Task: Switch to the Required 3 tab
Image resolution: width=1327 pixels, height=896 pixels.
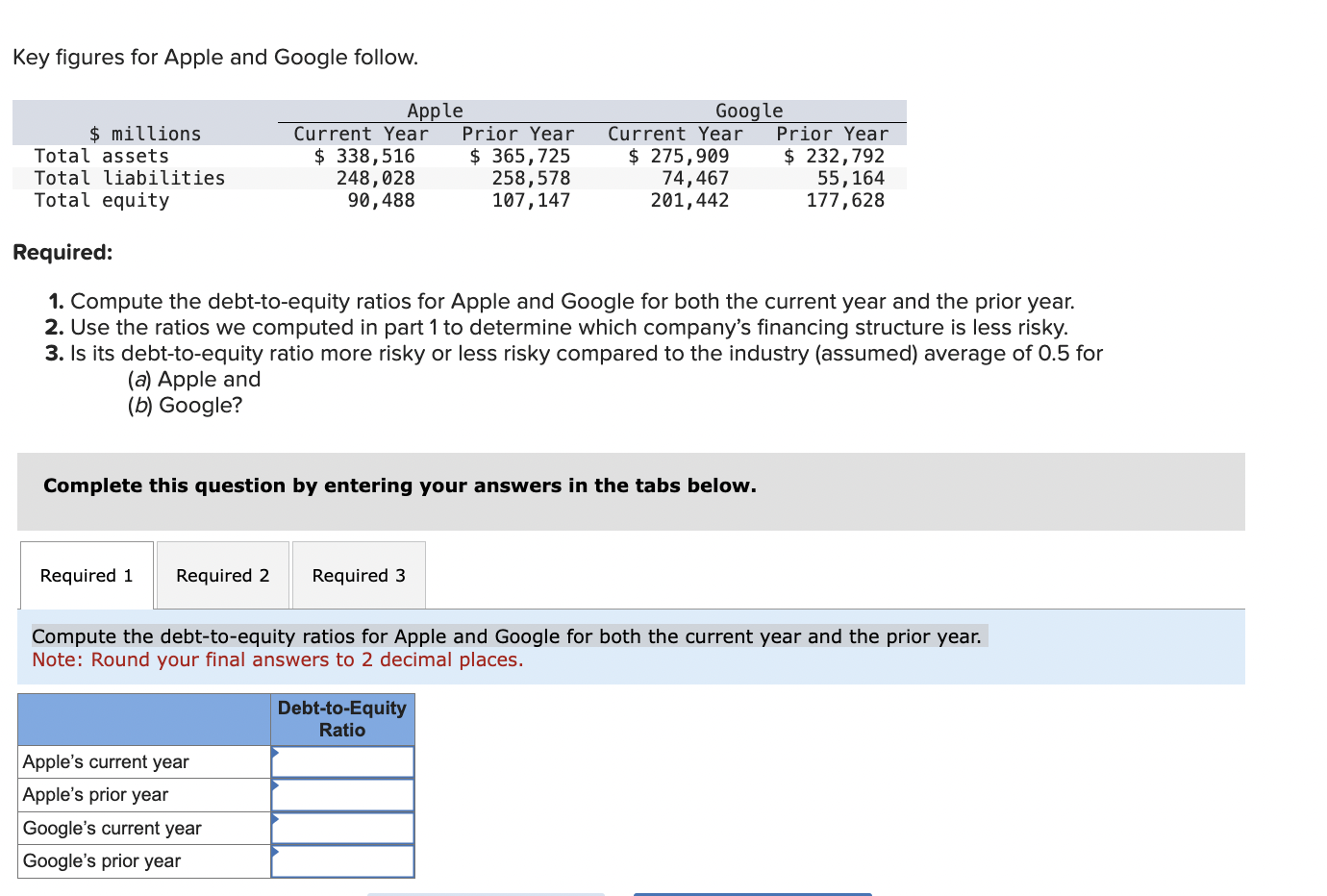Action: [358, 575]
